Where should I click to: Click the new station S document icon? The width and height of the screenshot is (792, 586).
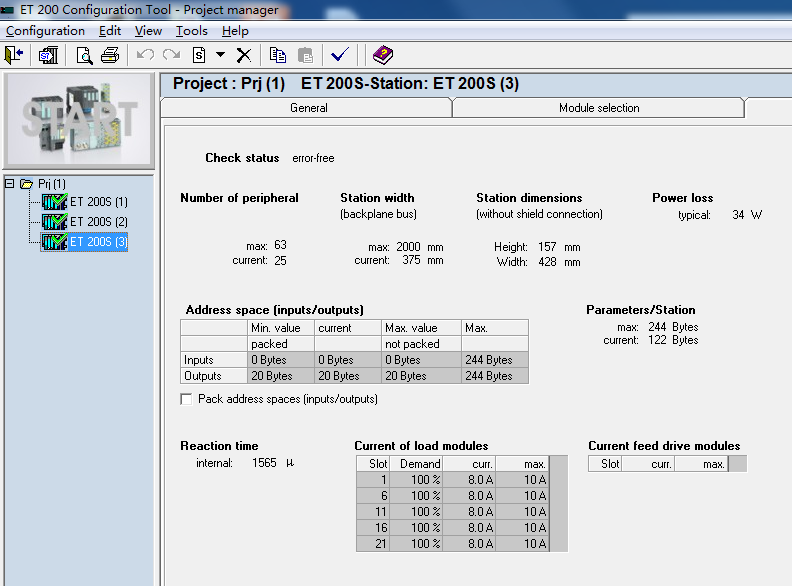point(199,55)
